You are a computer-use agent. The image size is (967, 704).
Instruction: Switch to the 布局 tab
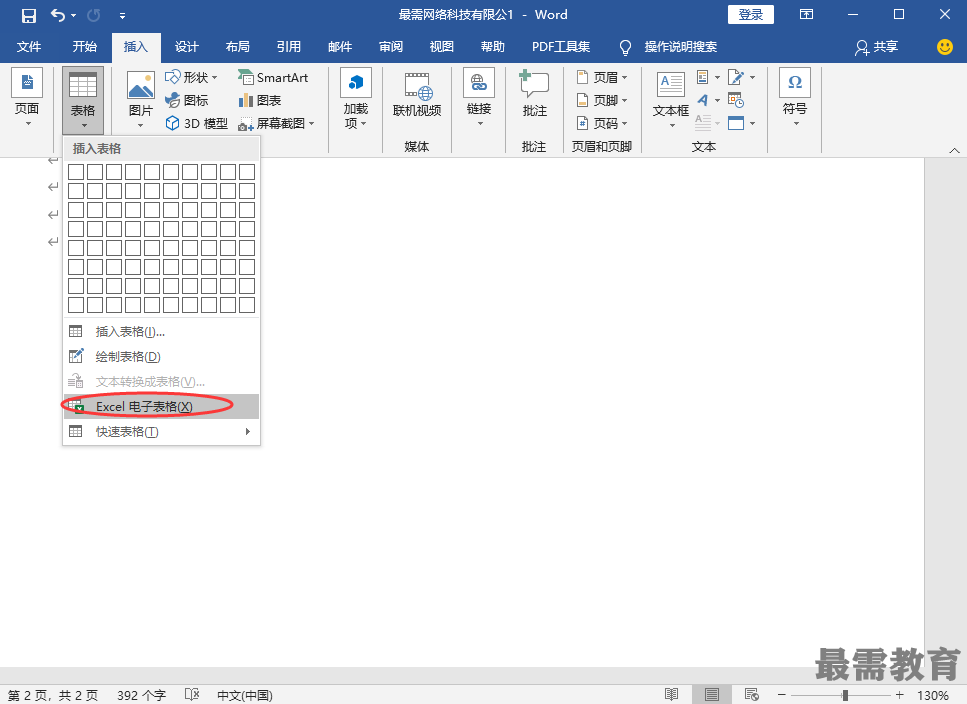coord(237,47)
